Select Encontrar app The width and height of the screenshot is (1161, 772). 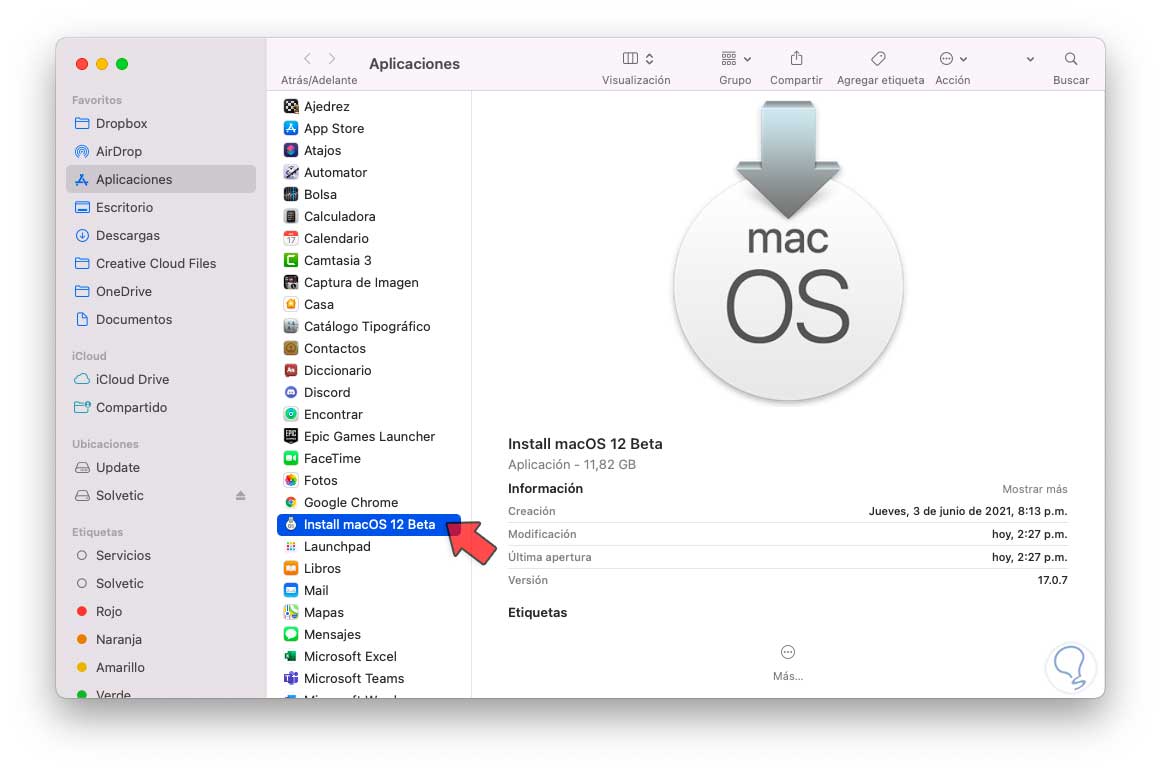[x=369, y=414]
